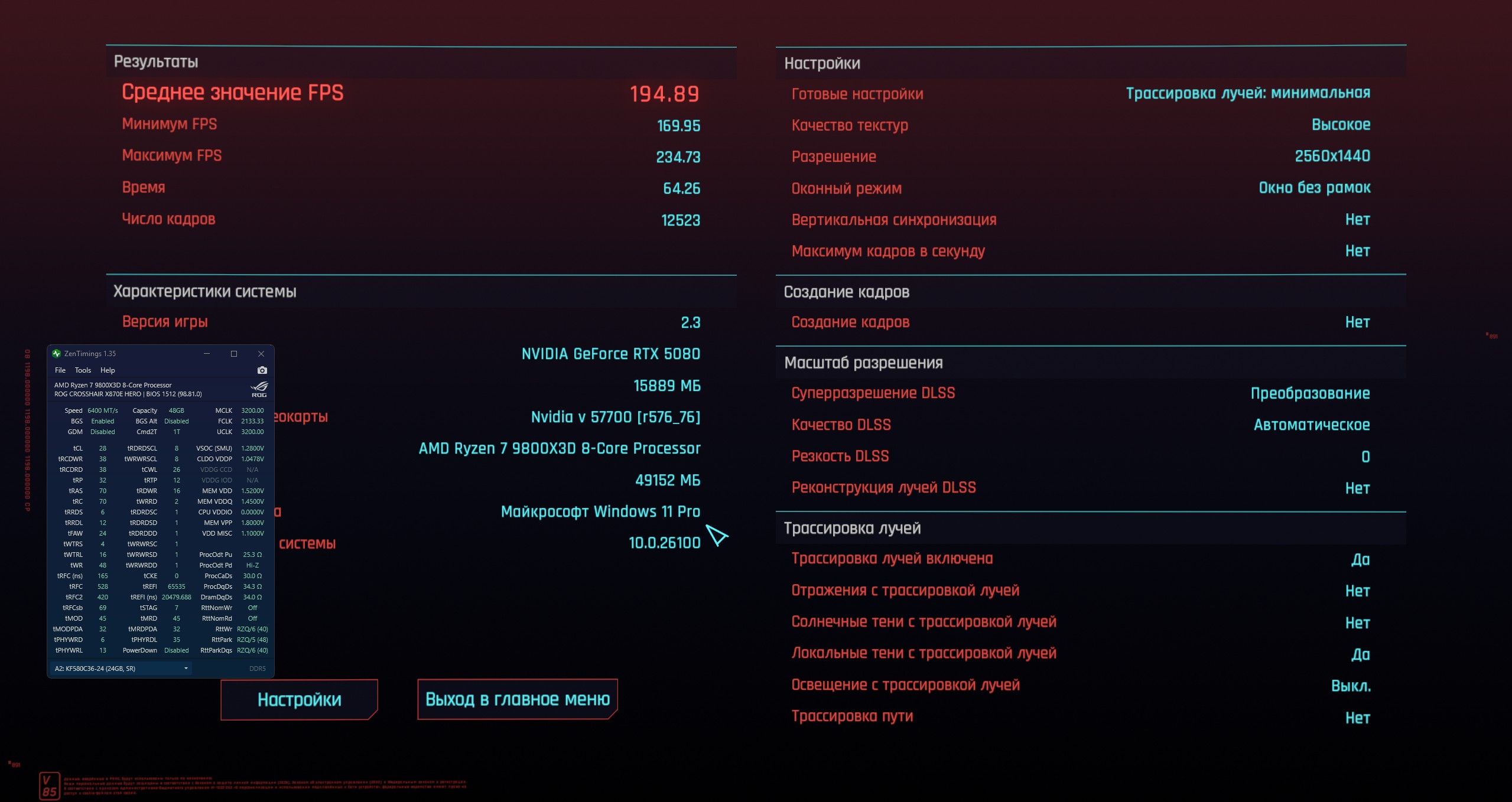Click the Время value 64.26
Image resolution: width=1512 pixels, height=802 pixels.
(x=681, y=188)
